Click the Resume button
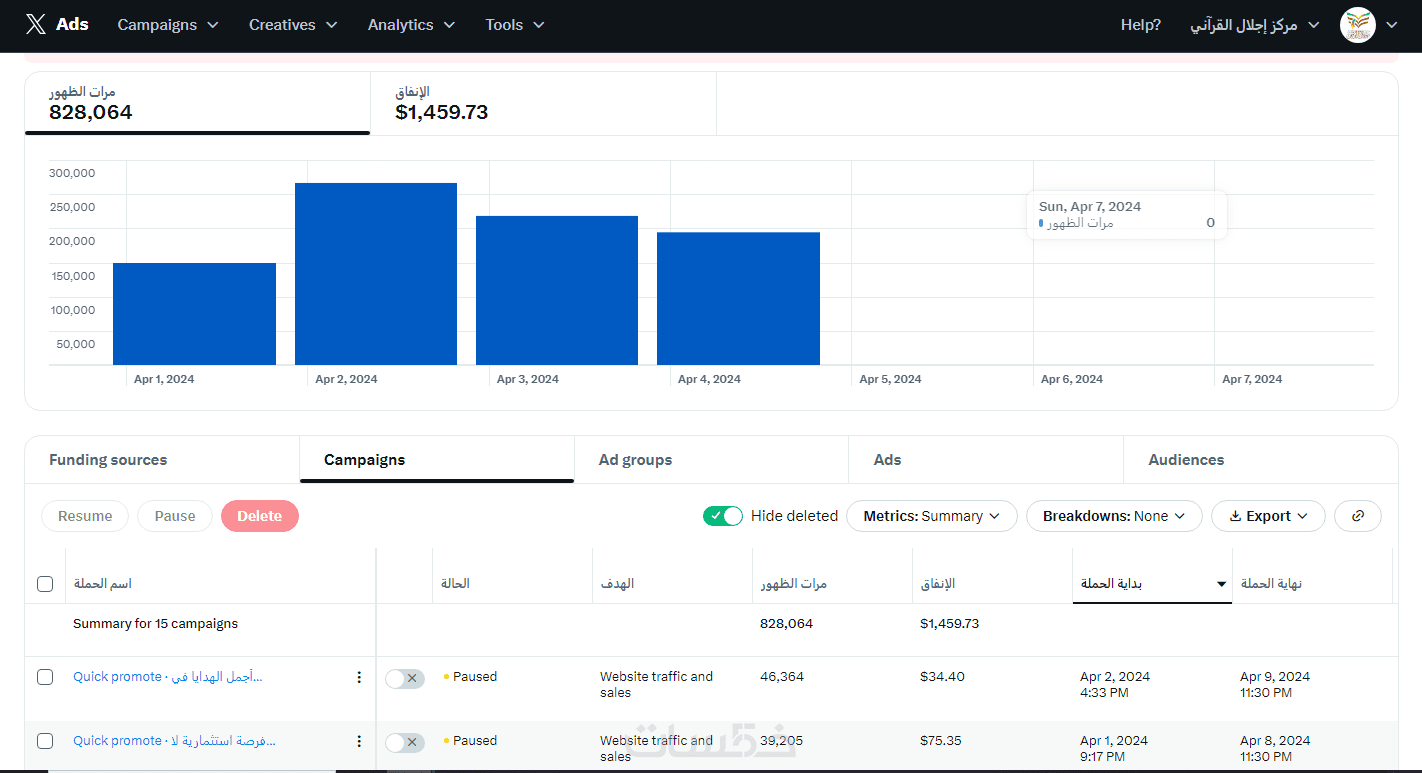 [85, 516]
